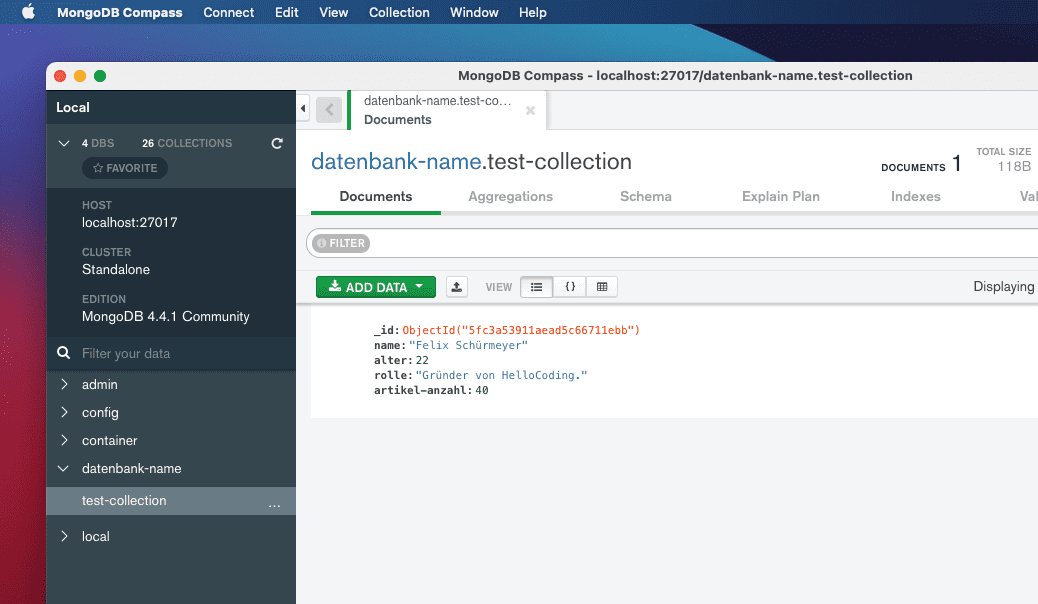Collapse the datenbank-name database
The width and height of the screenshot is (1038, 604).
pos(65,468)
